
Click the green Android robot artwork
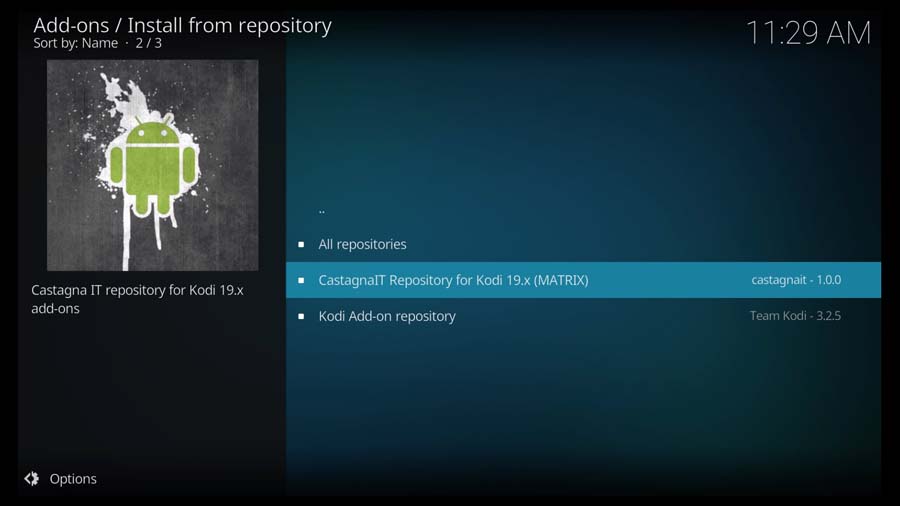[x=153, y=166]
